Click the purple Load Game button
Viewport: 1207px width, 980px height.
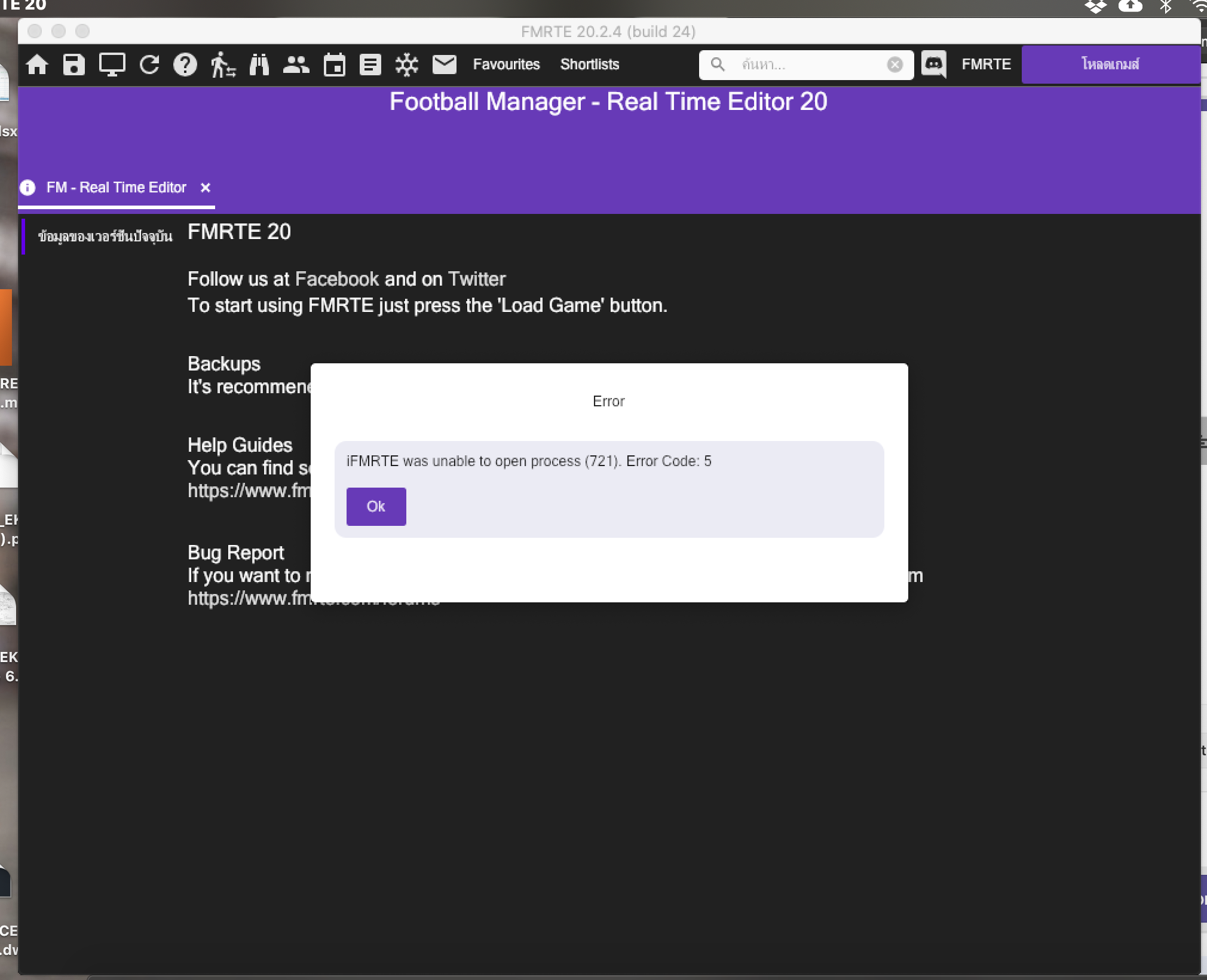pyautogui.click(x=1110, y=65)
